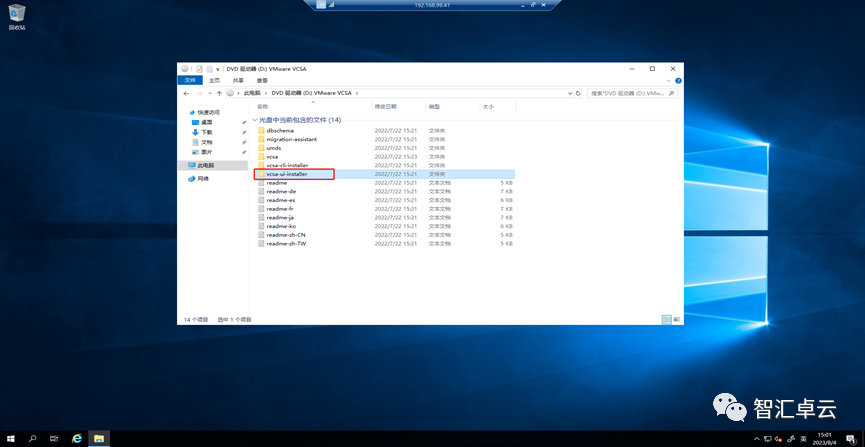Switch to details view icon
Viewport: 865px width, 447px height.
point(666,319)
